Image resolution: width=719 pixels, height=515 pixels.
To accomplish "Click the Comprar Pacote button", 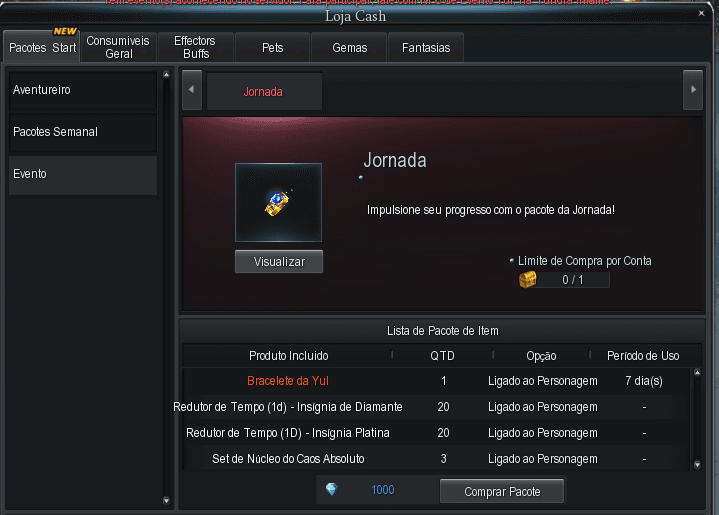I will coord(502,491).
